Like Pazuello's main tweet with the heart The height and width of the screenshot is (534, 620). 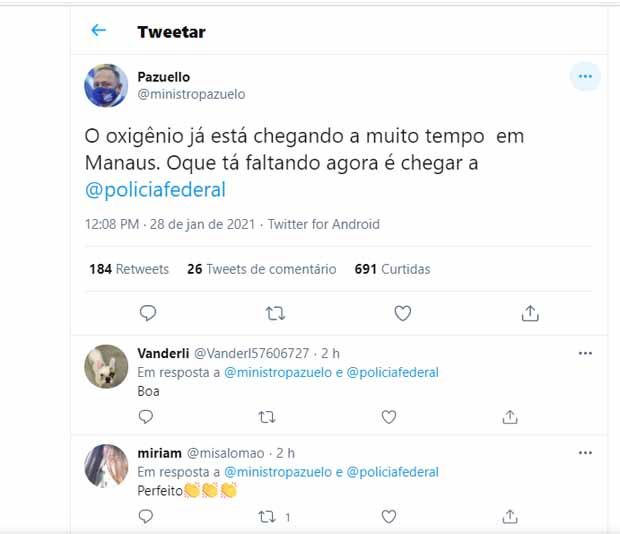pyautogui.click(x=403, y=313)
